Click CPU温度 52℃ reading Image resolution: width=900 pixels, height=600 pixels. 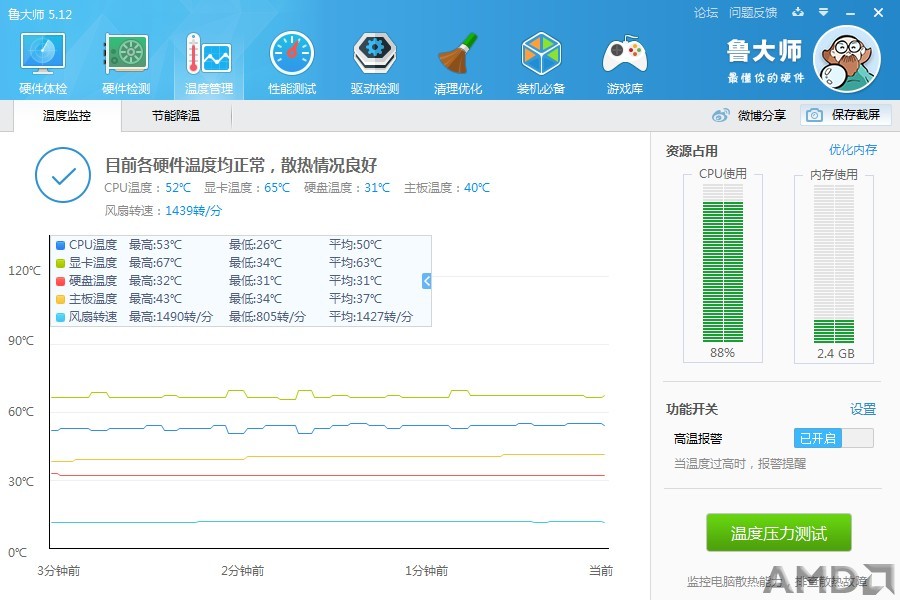(148, 188)
